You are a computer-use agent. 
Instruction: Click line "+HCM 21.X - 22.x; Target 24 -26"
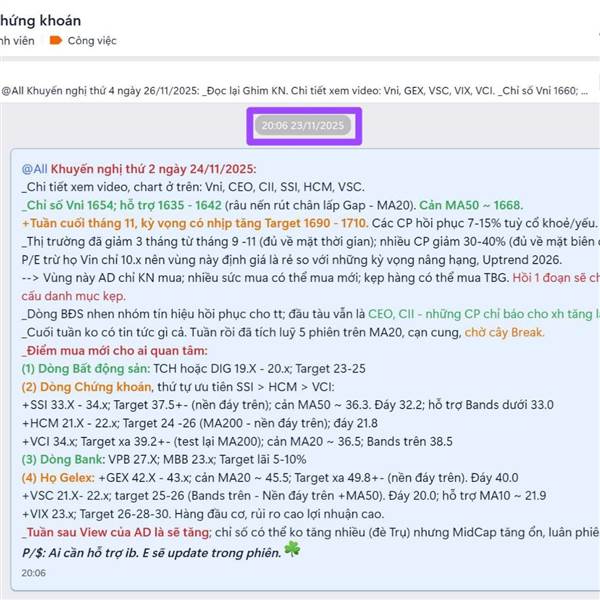(x=199, y=424)
